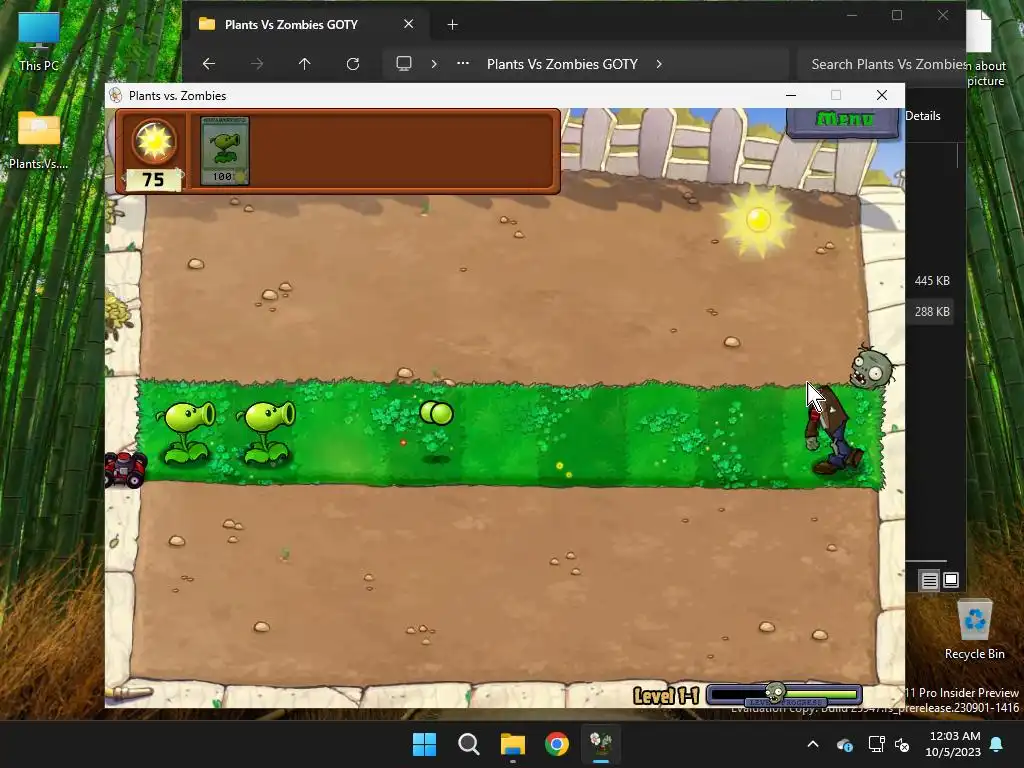Open This PC desktop icon
Viewport: 1024px width, 768px height.
(39, 42)
